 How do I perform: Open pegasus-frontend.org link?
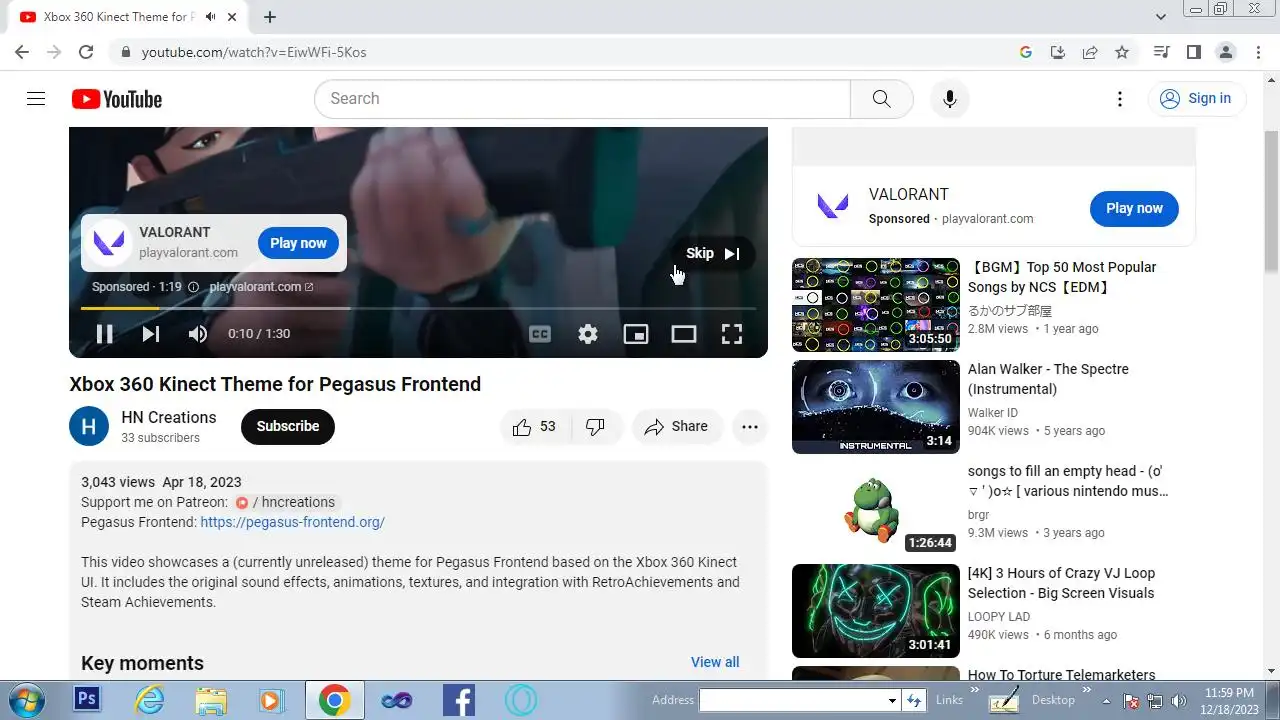click(292, 522)
